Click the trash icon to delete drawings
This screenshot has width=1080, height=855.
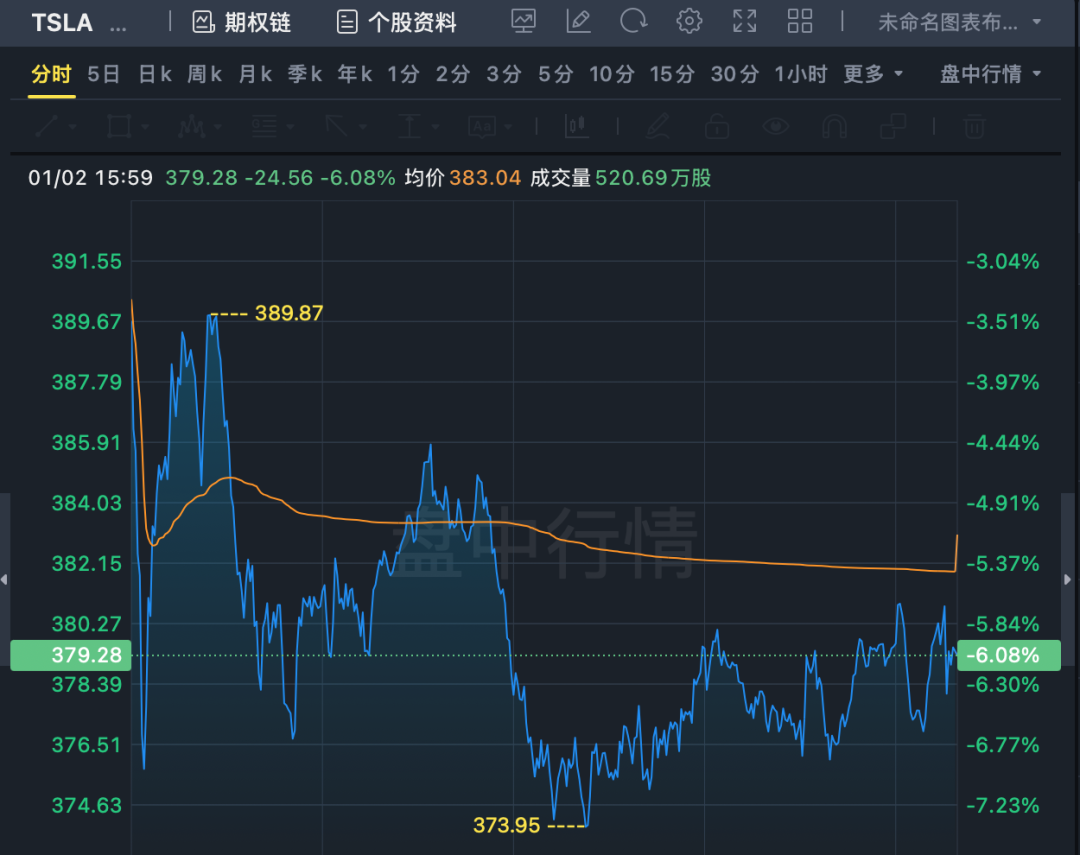(x=974, y=126)
